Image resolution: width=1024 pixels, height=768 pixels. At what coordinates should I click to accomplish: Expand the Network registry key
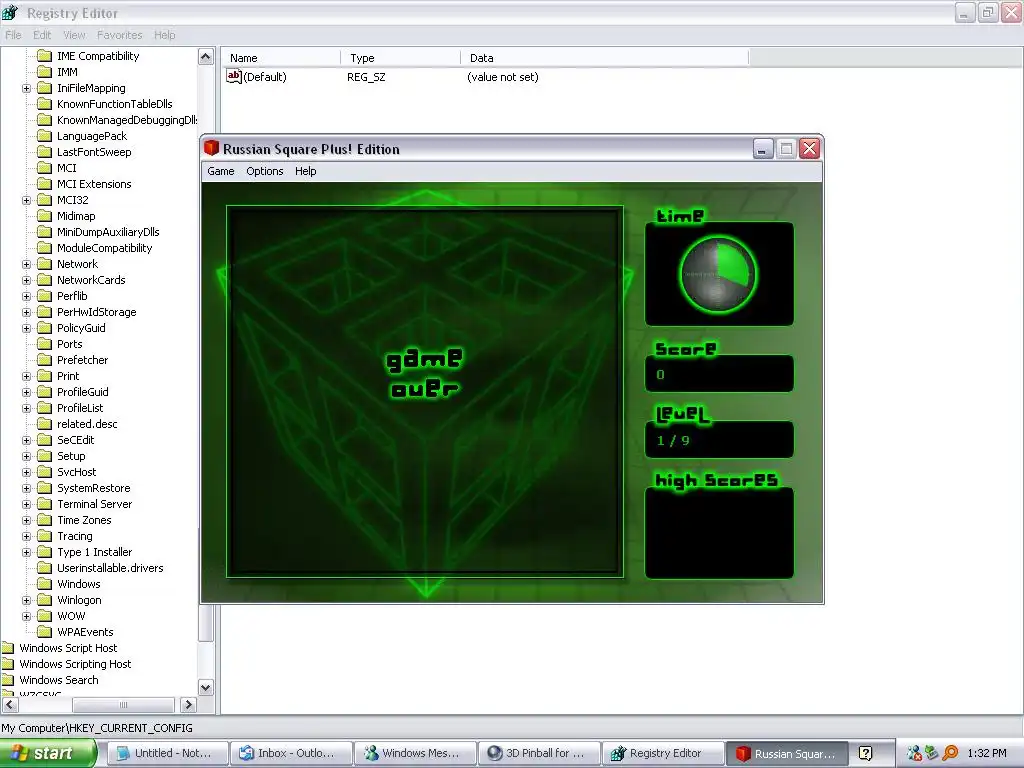(27, 264)
